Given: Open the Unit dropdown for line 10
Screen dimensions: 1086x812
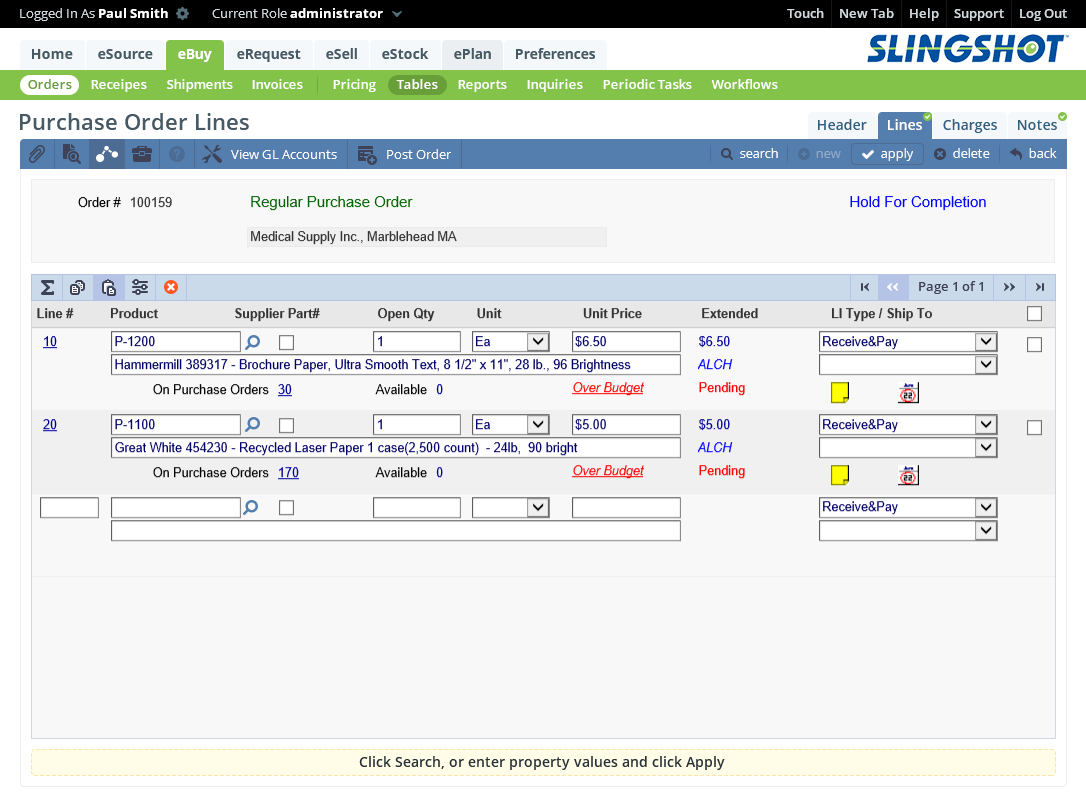Looking at the screenshot, I should (537, 342).
